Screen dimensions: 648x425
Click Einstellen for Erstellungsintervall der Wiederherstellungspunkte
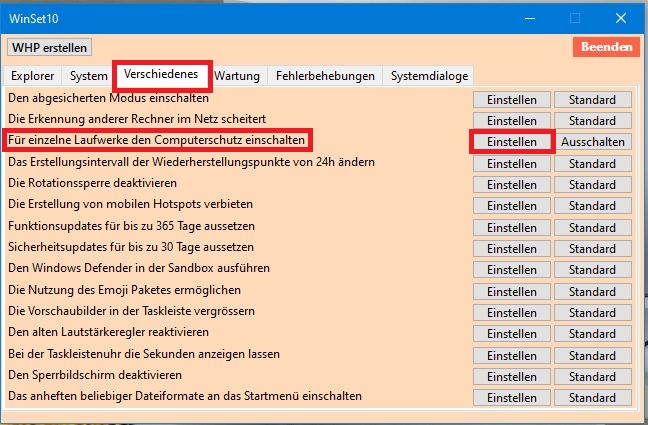[512, 164]
